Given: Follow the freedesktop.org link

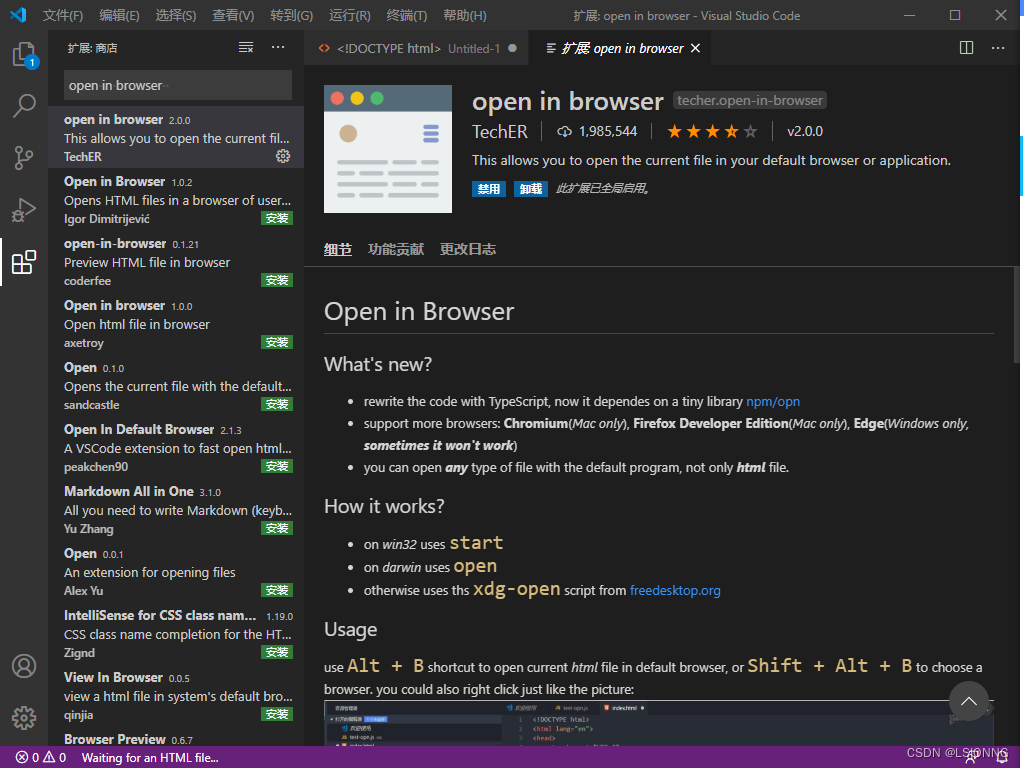Looking at the screenshot, I should tap(675, 590).
